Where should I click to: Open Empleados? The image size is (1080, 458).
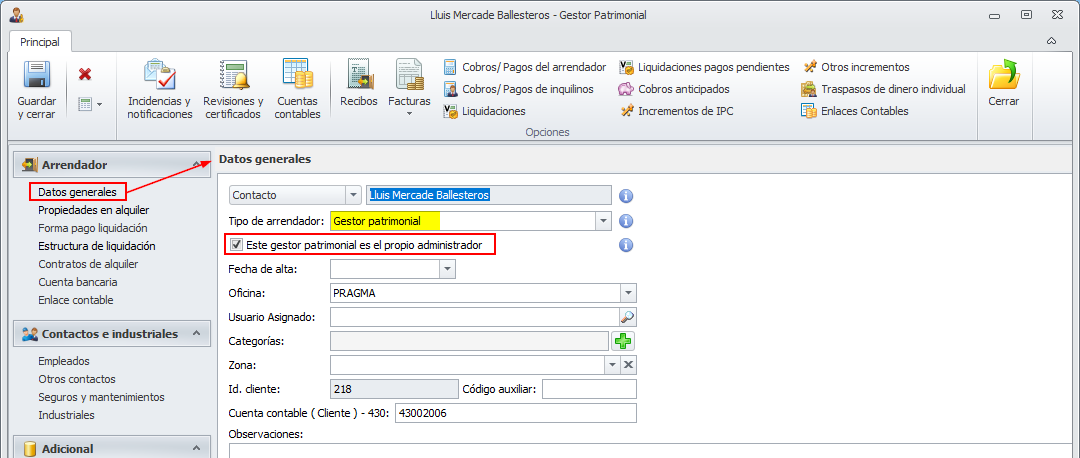tap(64, 361)
